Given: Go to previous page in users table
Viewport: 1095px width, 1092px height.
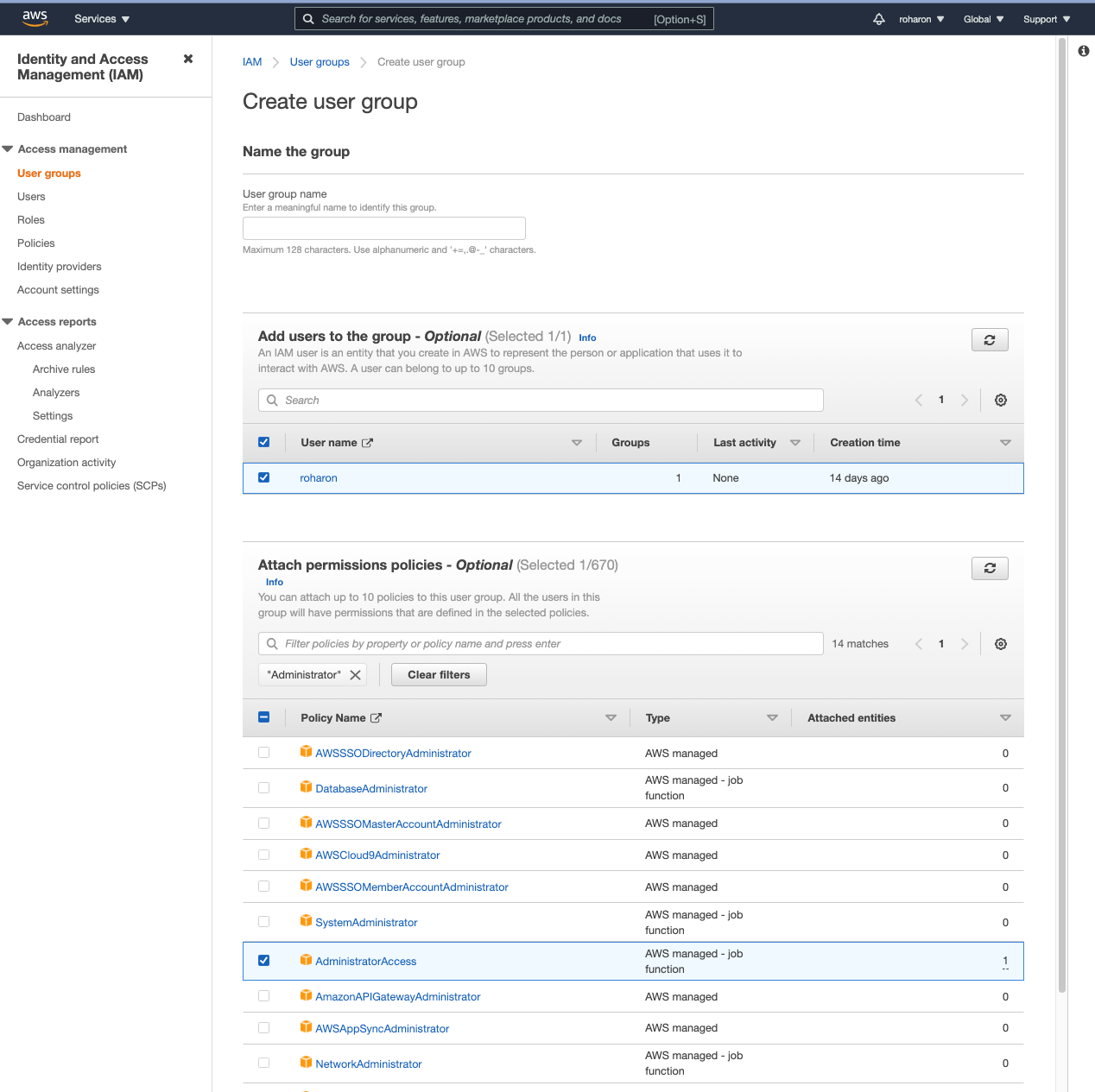Looking at the screenshot, I should click(x=919, y=400).
